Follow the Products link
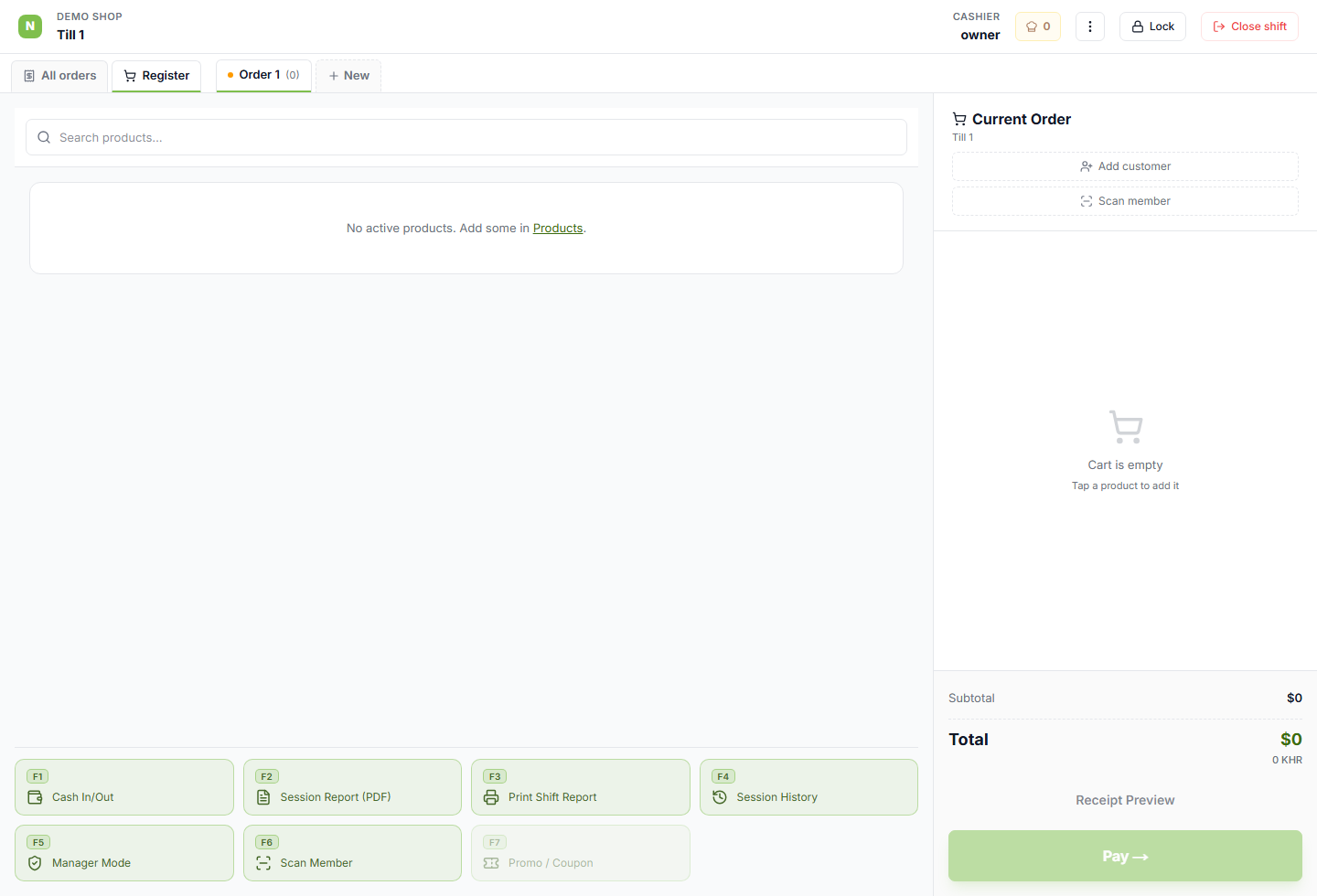Viewport: 1317px width, 896px height. (558, 229)
